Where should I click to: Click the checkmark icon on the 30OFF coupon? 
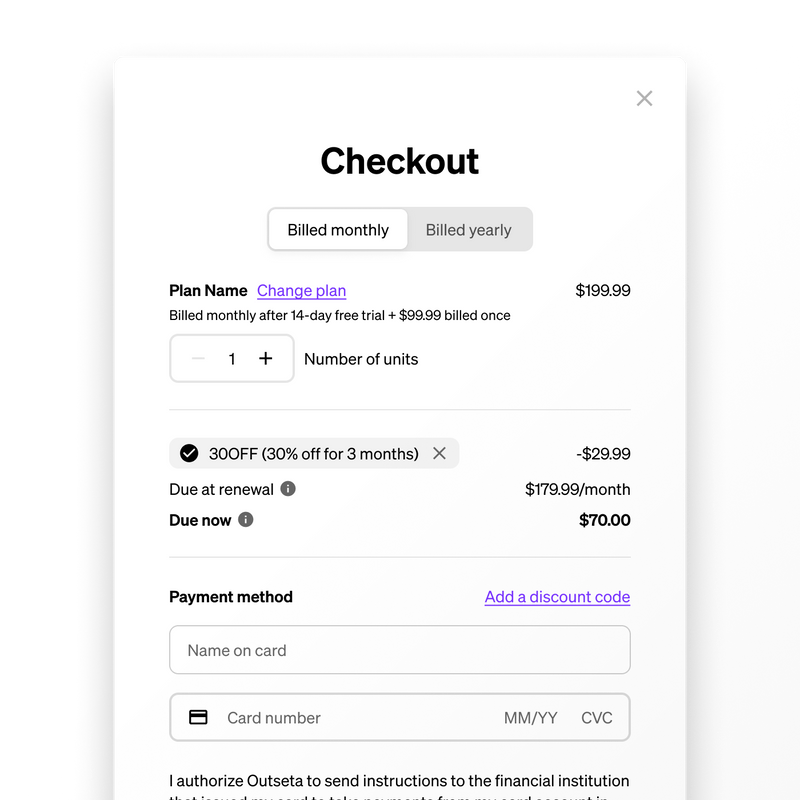(x=189, y=453)
